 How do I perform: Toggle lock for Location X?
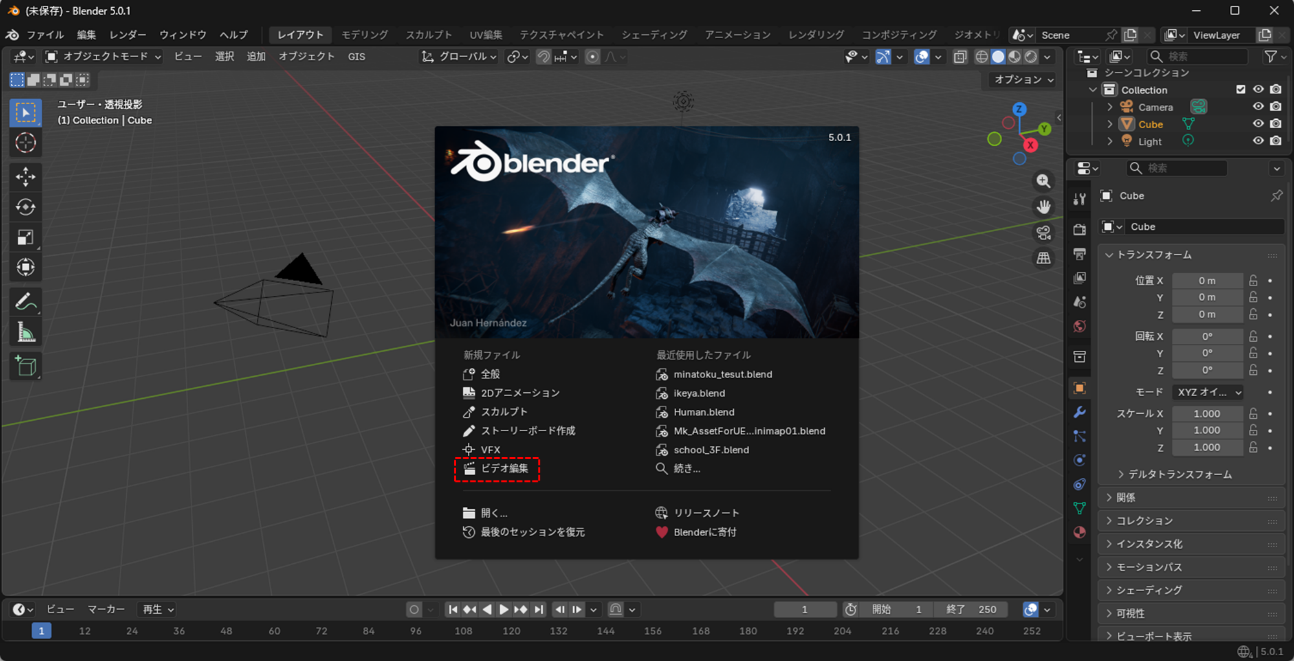[x=1253, y=281]
